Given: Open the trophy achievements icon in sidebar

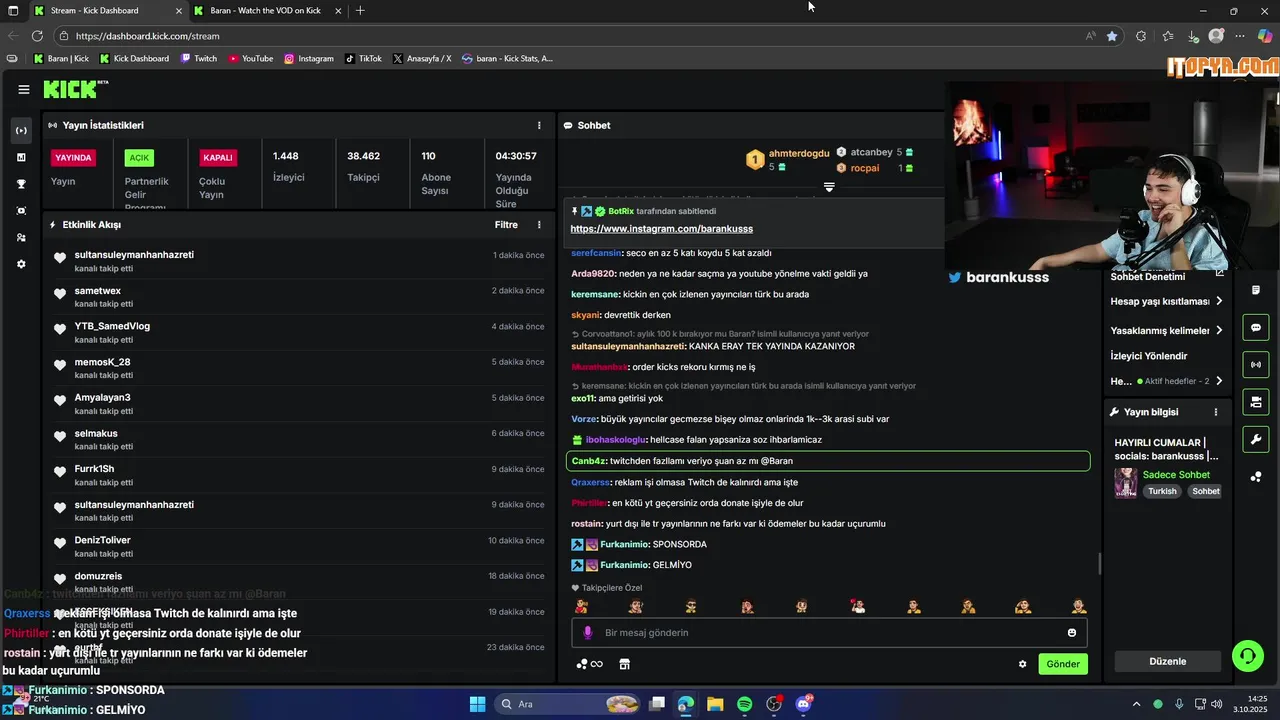Looking at the screenshot, I should click(21, 184).
